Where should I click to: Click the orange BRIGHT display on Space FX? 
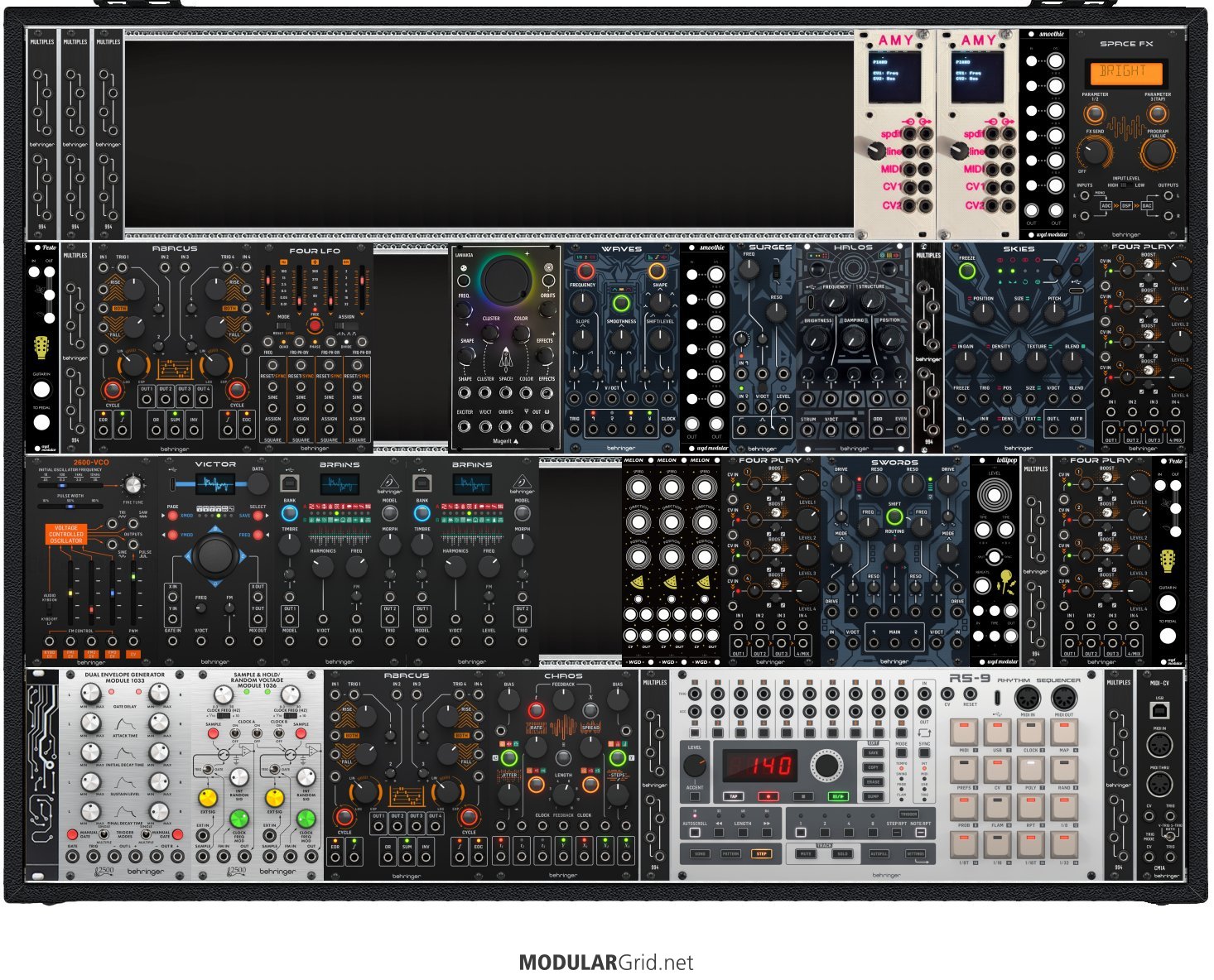[1125, 73]
